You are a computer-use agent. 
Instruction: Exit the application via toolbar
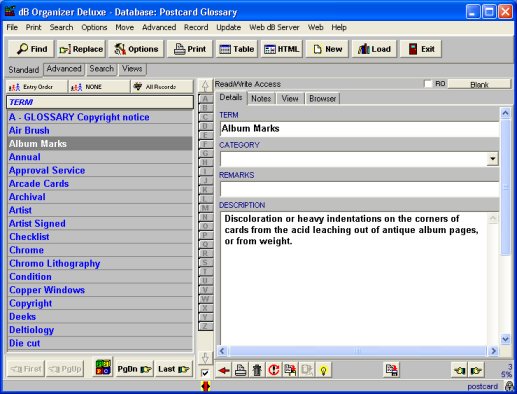point(421,49)
